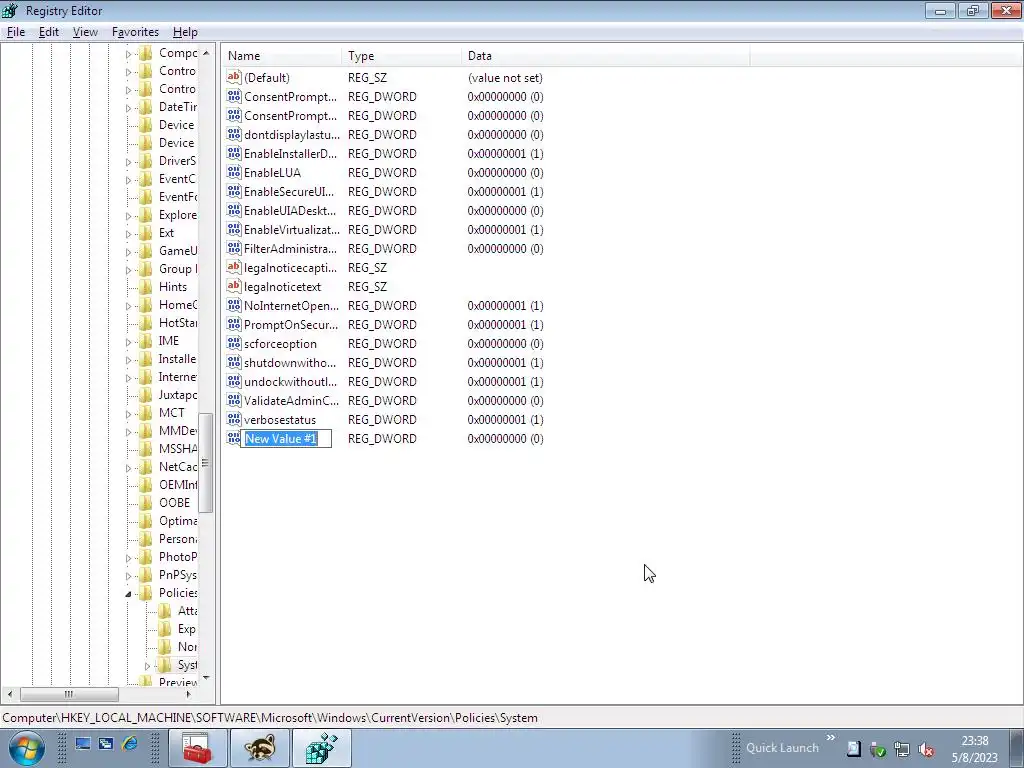Viewport: 1024px width, 768px height.
Task: Click the tree horizontal scrollbar thumb
Action: click(x=69, y=694)
